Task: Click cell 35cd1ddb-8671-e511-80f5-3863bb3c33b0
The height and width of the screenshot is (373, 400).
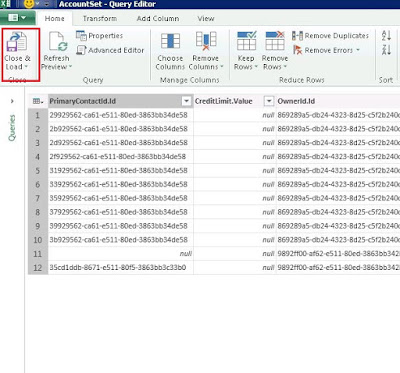Action: (x=121, y=268)
